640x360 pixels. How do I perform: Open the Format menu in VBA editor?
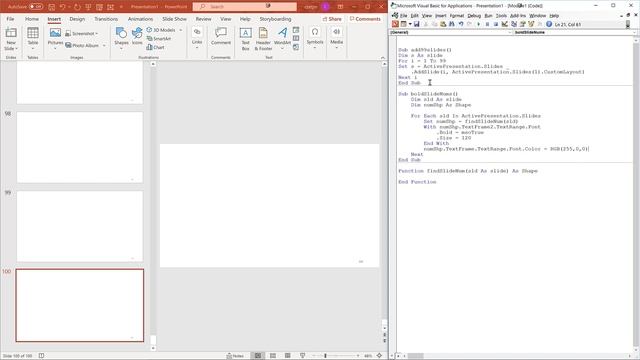[457, 16]
